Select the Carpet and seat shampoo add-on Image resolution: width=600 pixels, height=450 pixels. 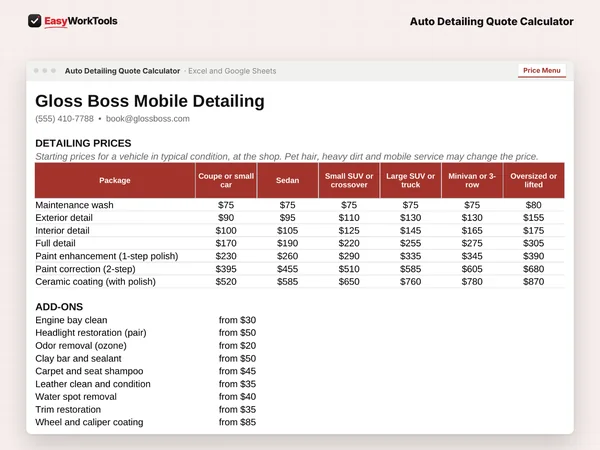pyautogui.click(x=89, y=371)
